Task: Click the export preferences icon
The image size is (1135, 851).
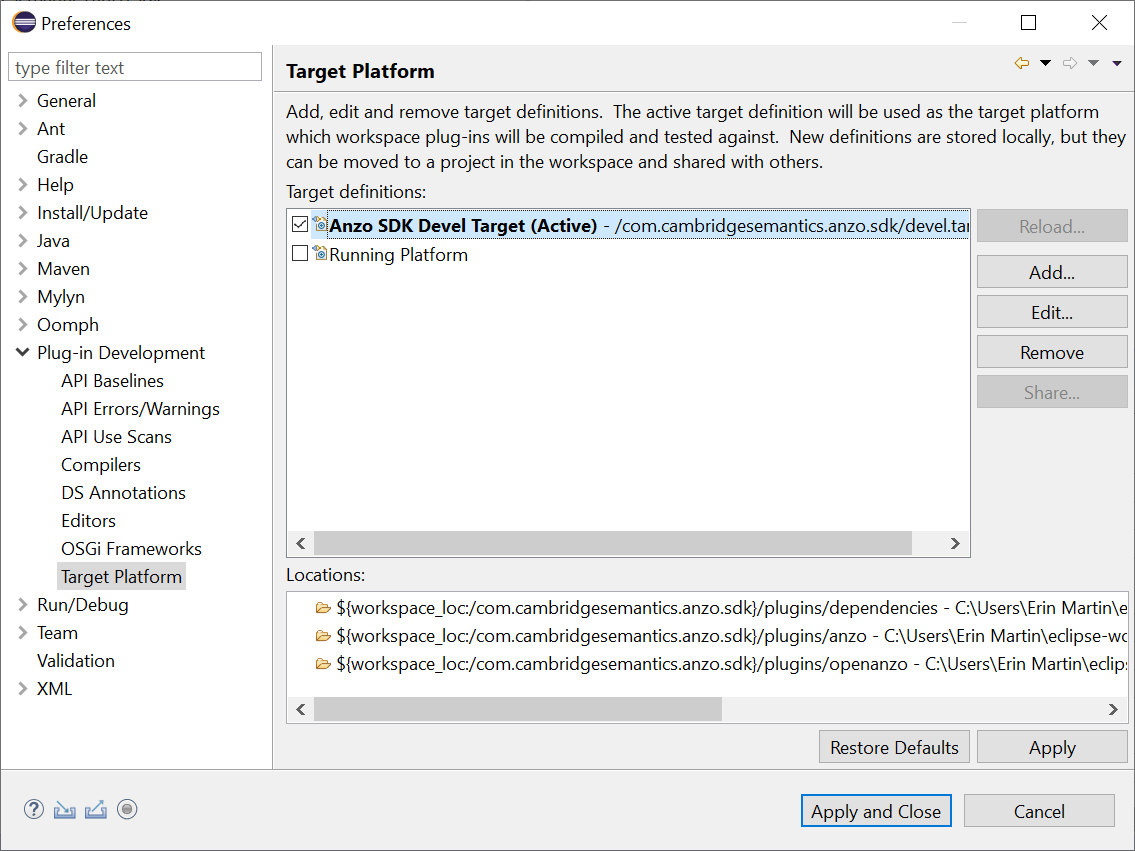Action: click(96, 809)
